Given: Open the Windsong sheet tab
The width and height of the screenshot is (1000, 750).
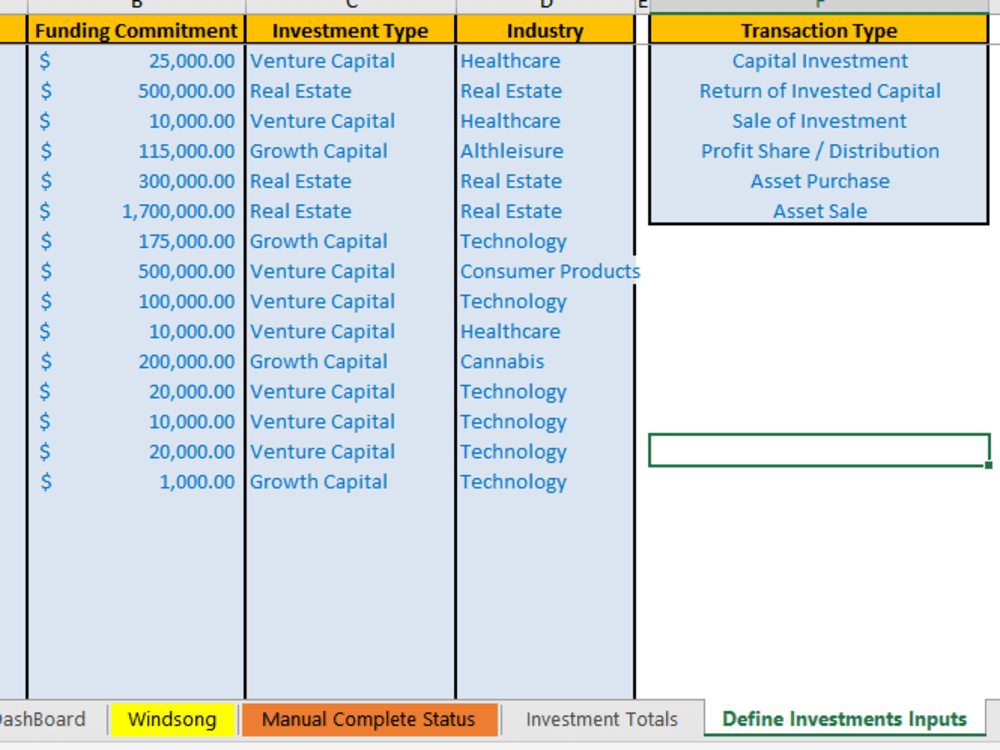Looking at the screenshot, I should pyautogui.click(x=172, y=719).
